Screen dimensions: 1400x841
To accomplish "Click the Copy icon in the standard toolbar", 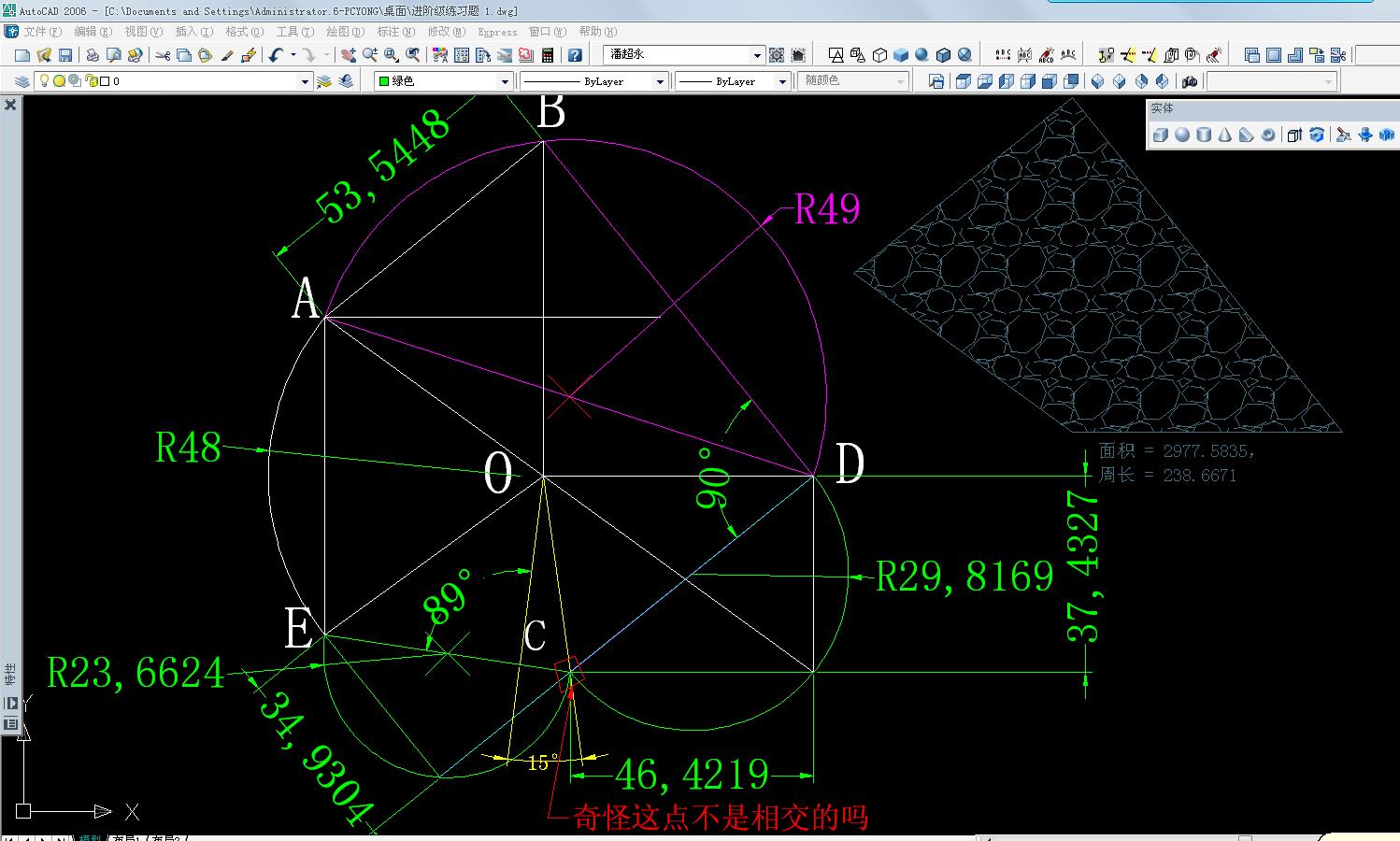I will point(184,55).
